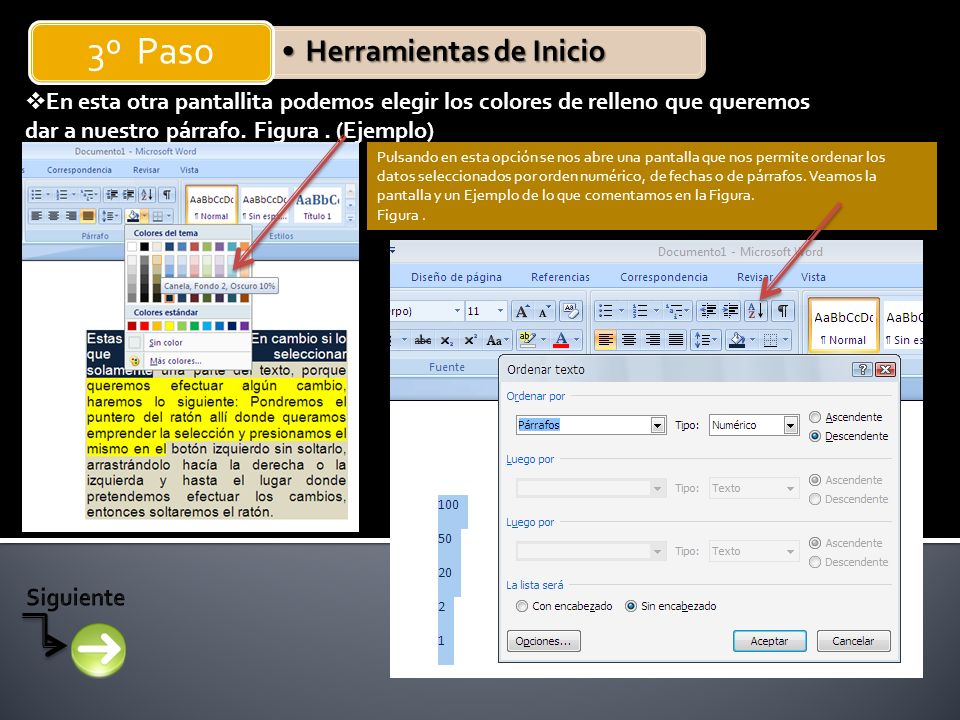Click the superscript x² icon
Screen dimensions: 960x720
(470, 340)
